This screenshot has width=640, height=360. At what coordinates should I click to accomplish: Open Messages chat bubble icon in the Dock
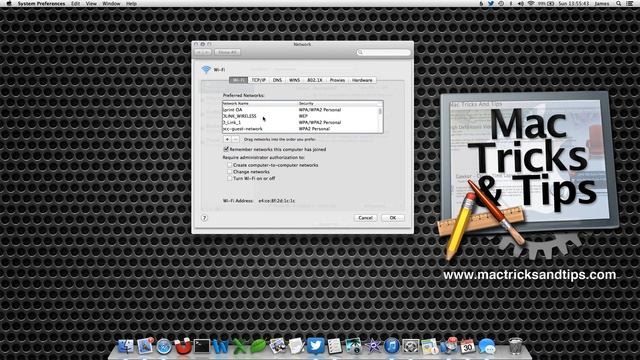pyautogui.click(x=487, y=346)
